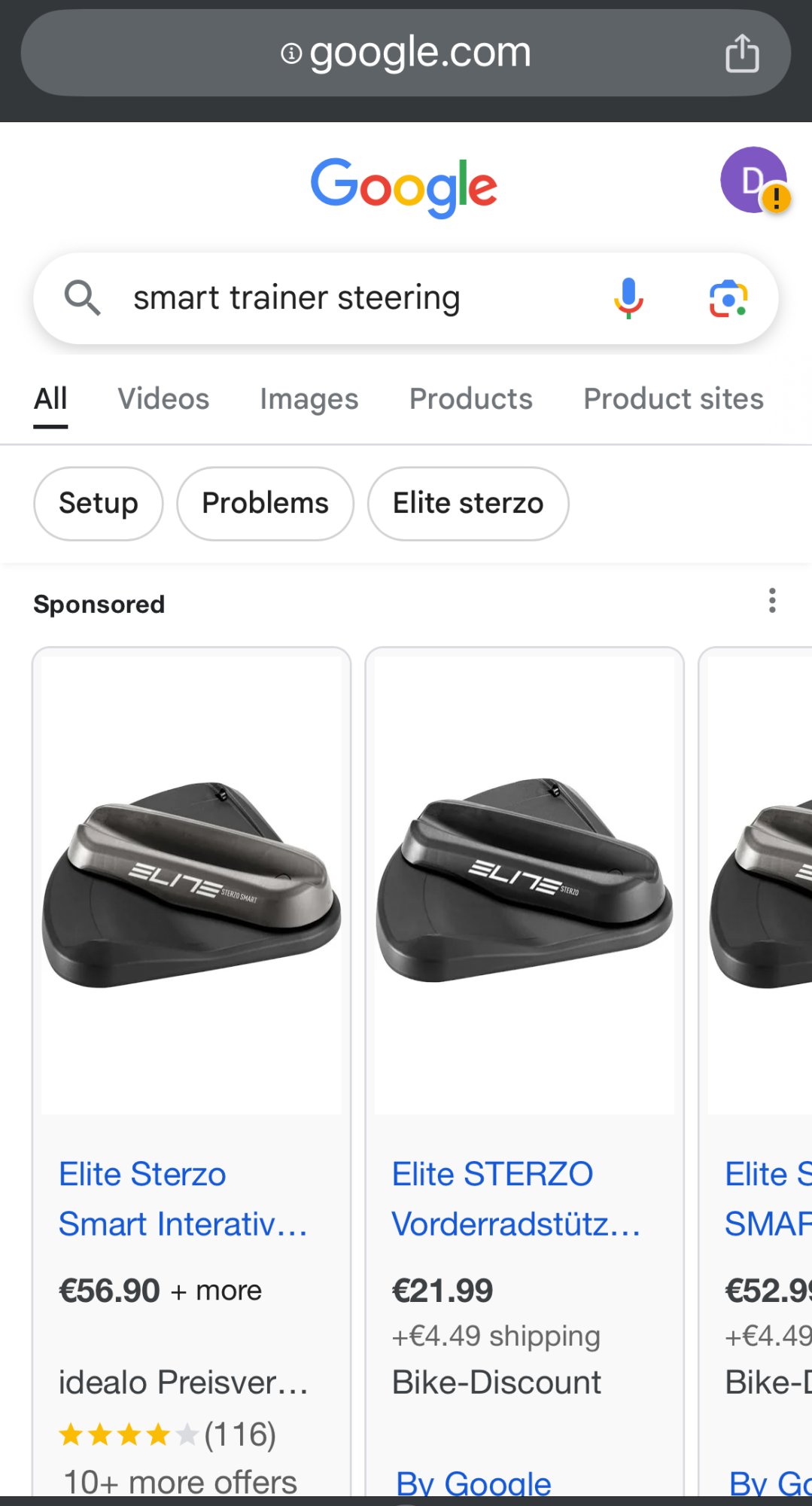Tap the magnifying glass search icon
812x1506 pixels.
click(x=82, y=298)
